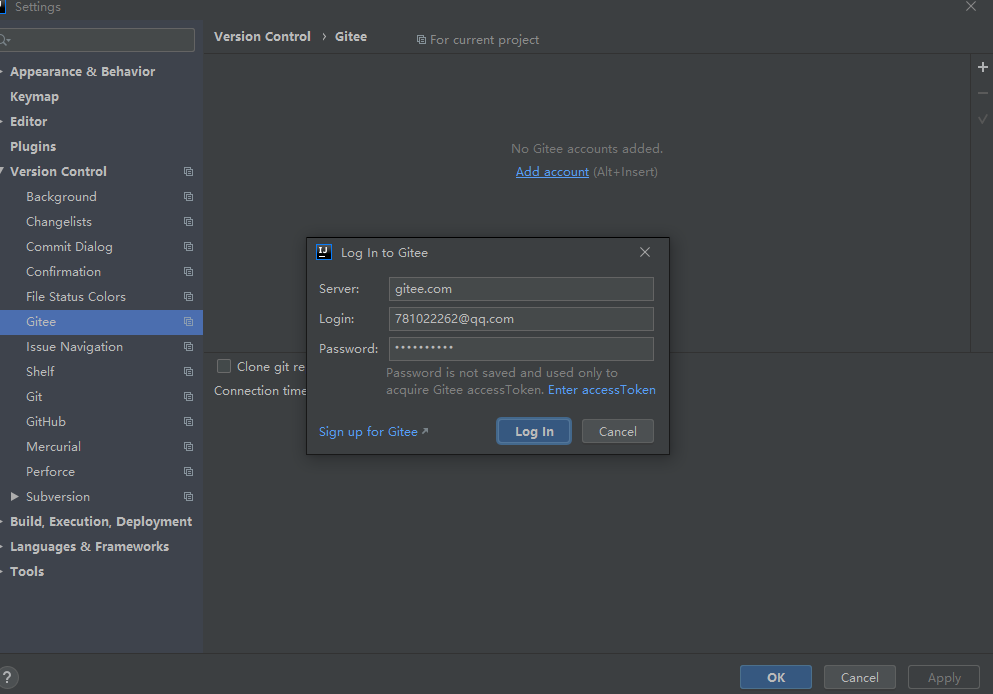Click Cancel in the login dialog

coord(617,431)
